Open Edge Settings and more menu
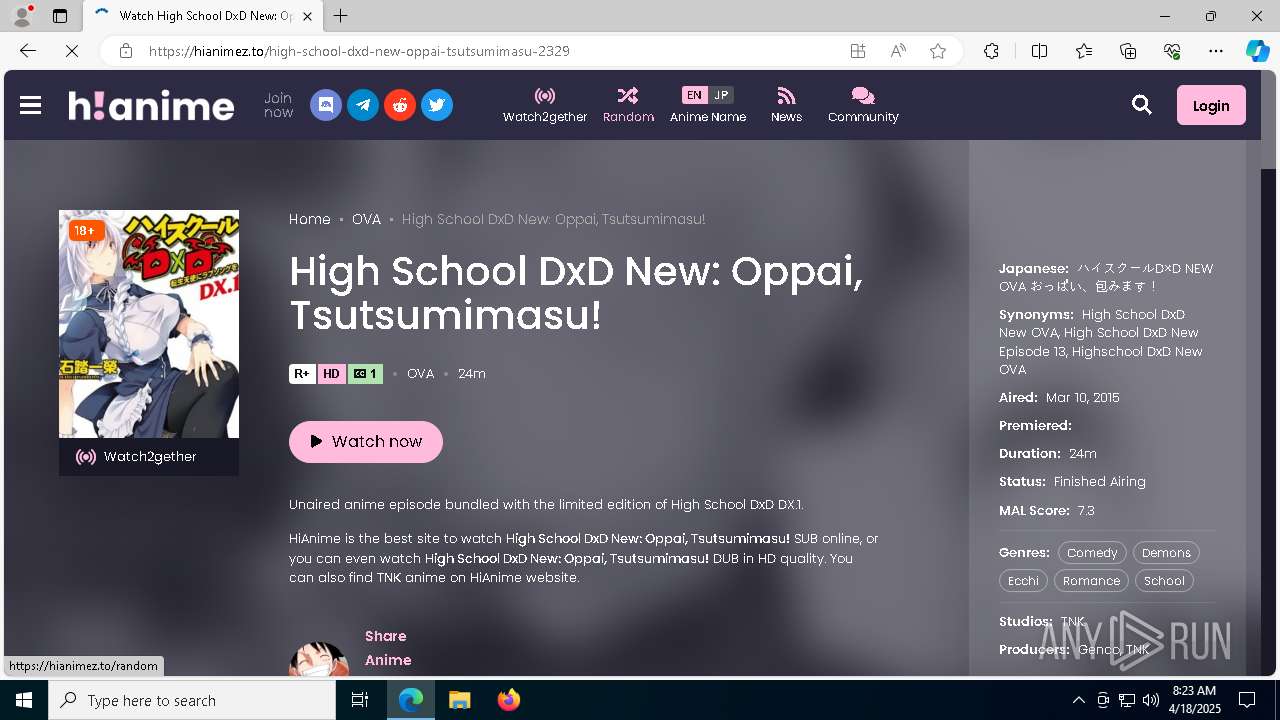The width and height of the screenshot is (1280, 720). pyautogui.click(x=1216, y=51)
